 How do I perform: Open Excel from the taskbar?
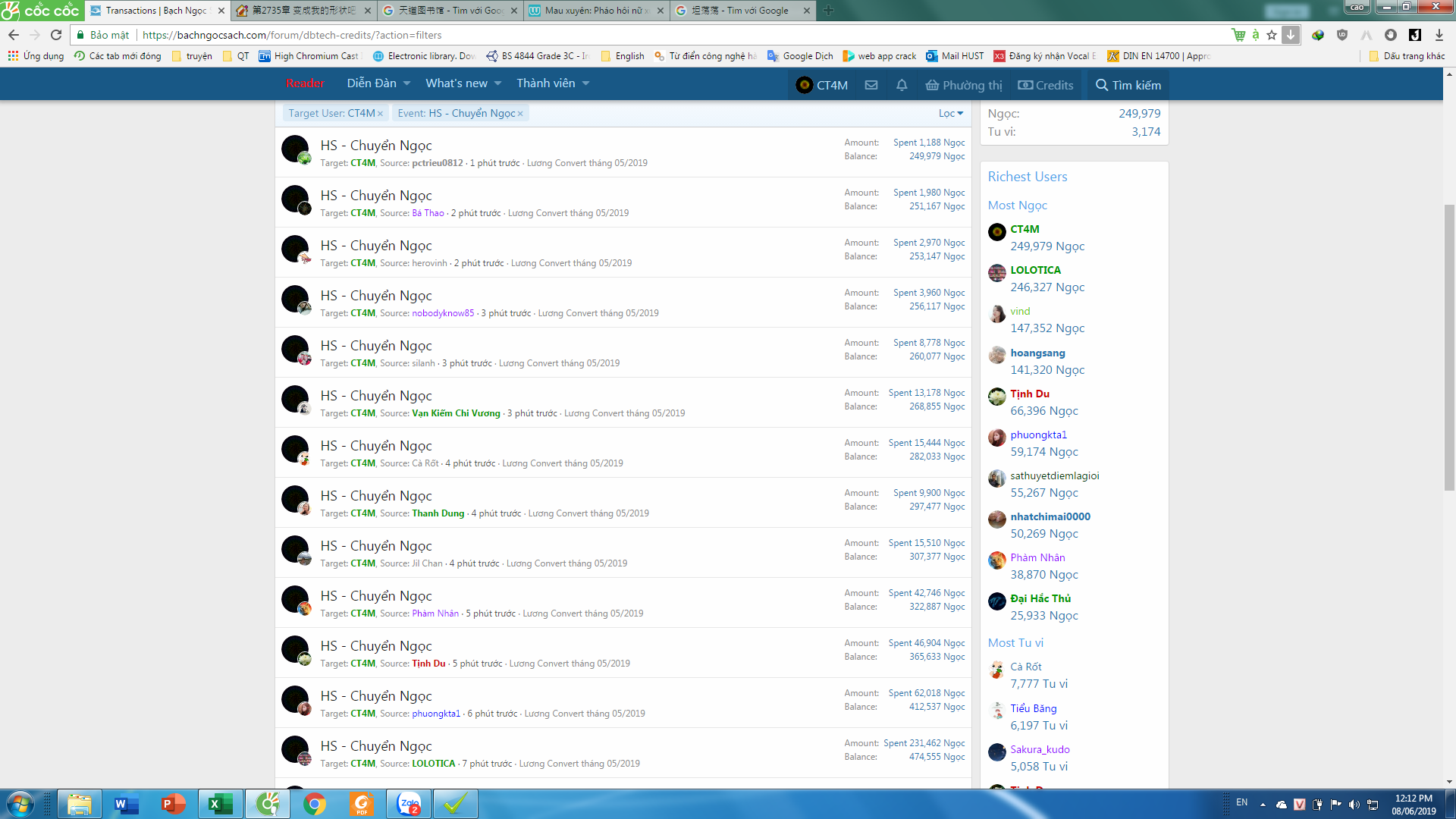(x=221, y=804)
